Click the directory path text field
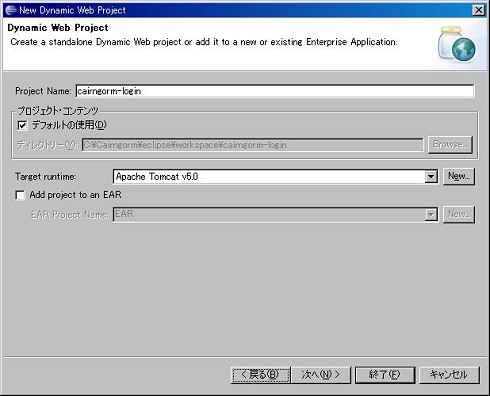The image size is (490, 396). 253,145
